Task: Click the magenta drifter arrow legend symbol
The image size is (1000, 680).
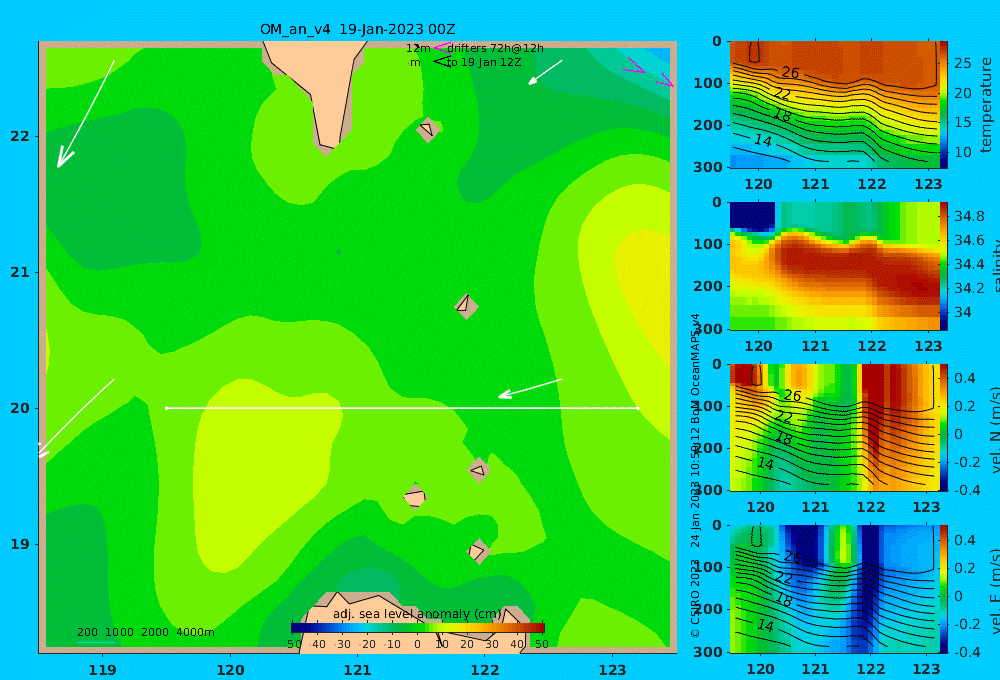Action: point(442,47)
